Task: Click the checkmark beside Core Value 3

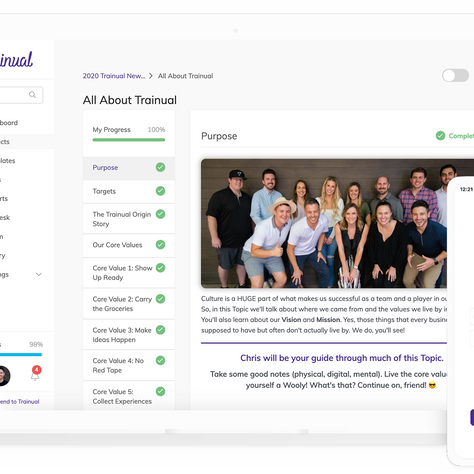Action: (x=160, y=330)
